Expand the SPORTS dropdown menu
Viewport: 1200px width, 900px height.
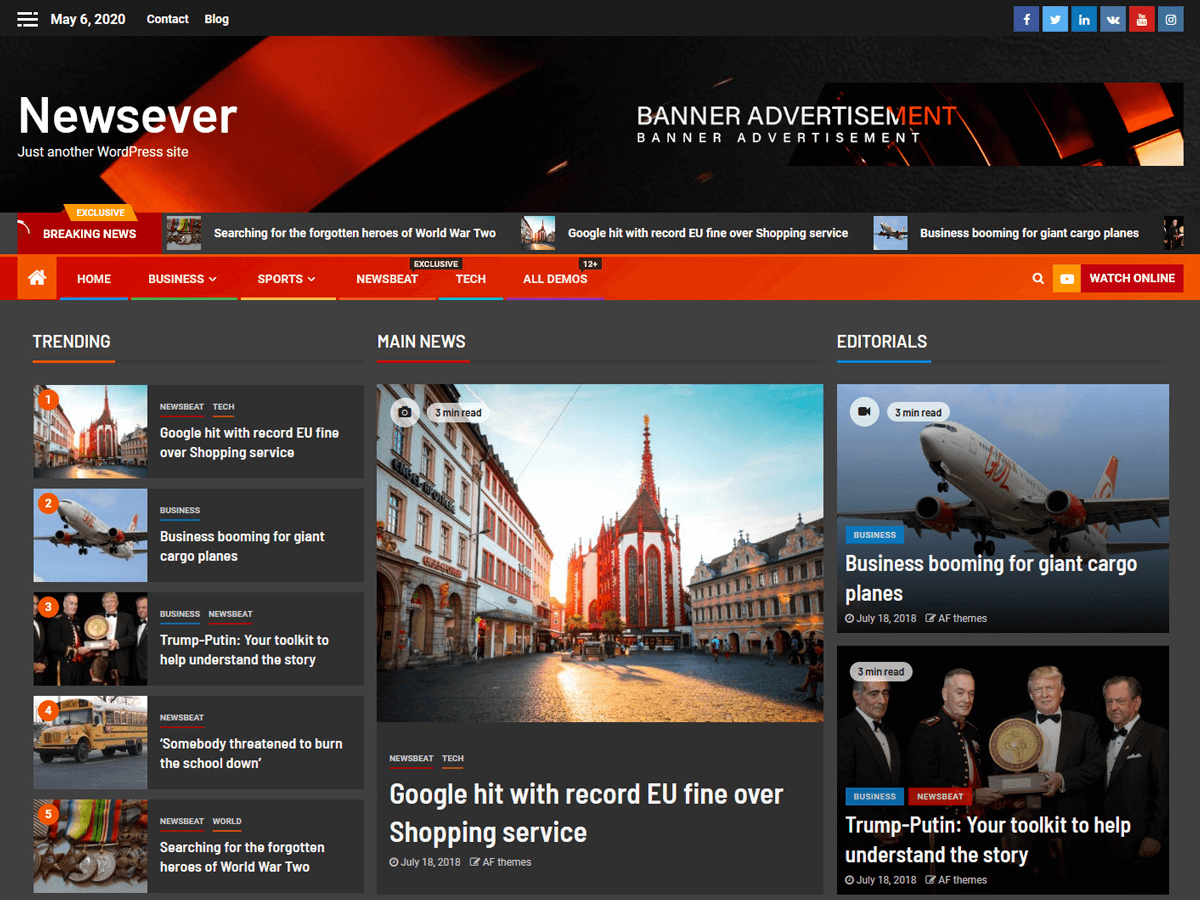click(287, 278)
